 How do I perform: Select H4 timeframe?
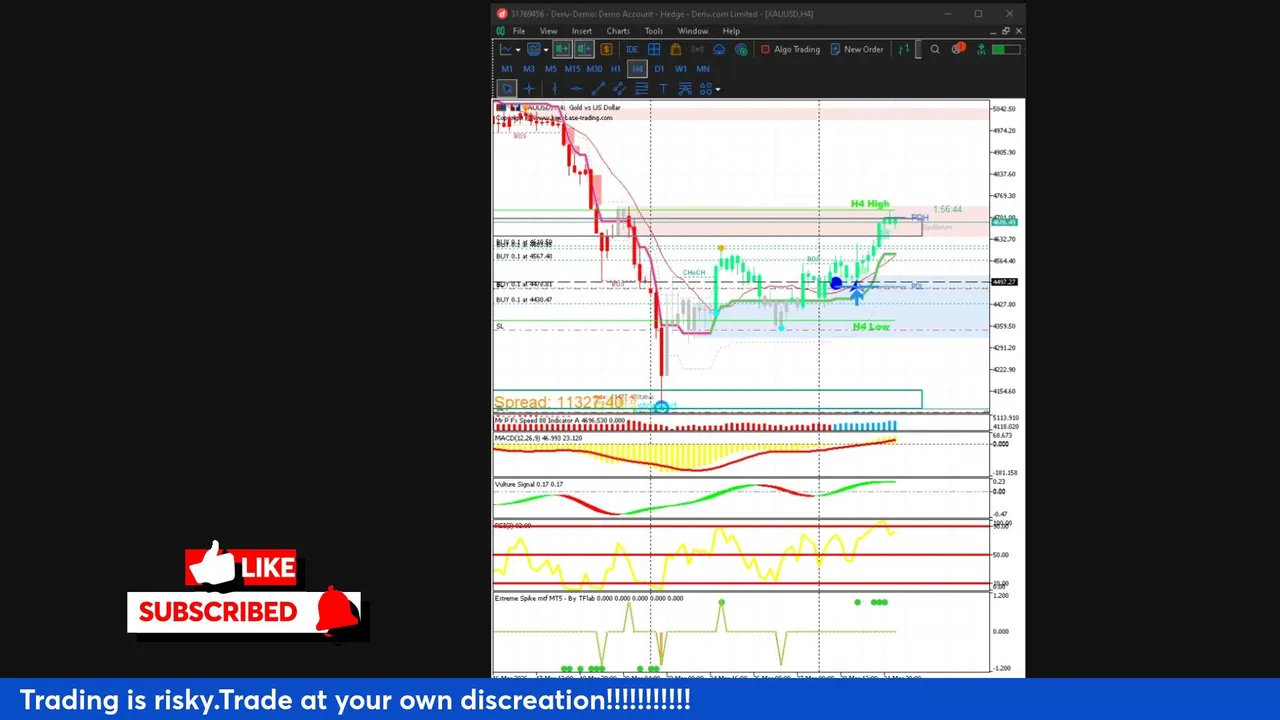[637, 69]
